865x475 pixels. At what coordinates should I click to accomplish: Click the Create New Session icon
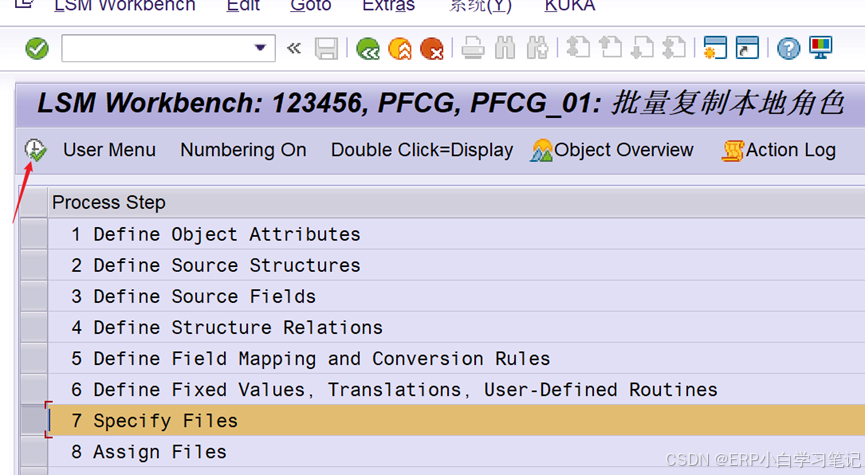pos(715,47)
